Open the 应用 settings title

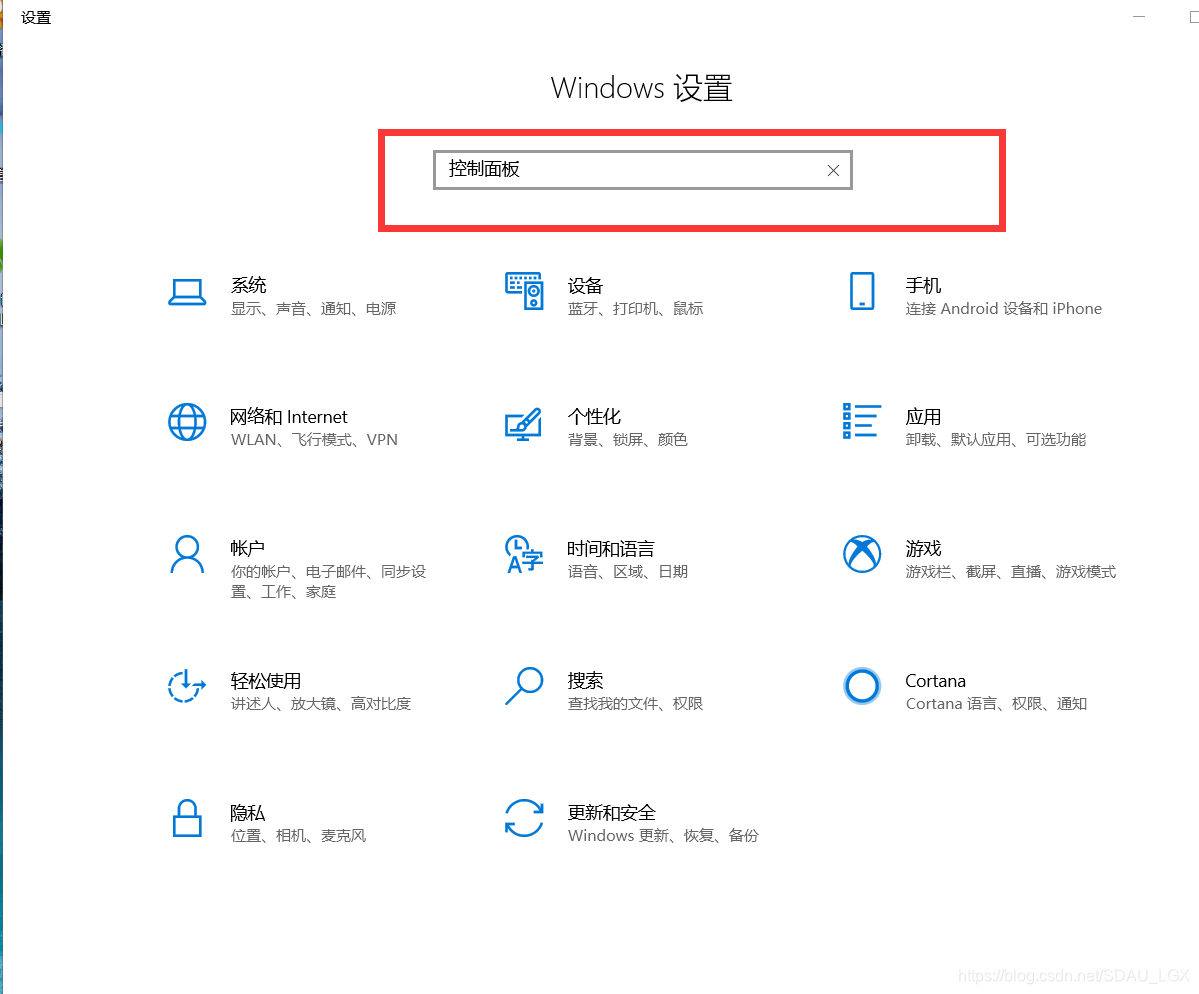click(923, 417)
